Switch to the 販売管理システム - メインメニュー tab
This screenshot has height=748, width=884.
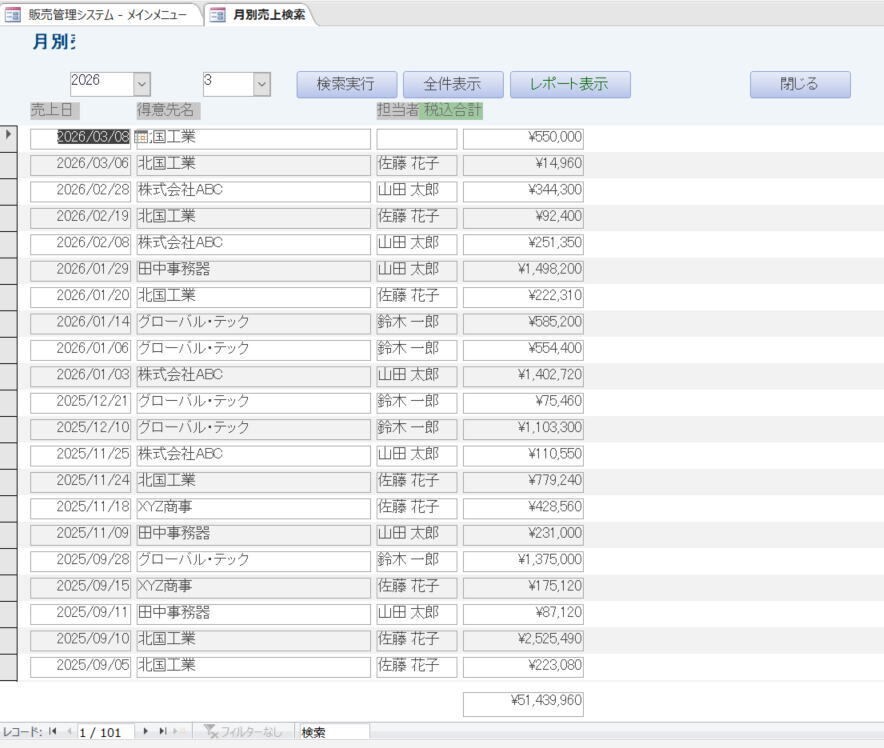click(99, 15)
